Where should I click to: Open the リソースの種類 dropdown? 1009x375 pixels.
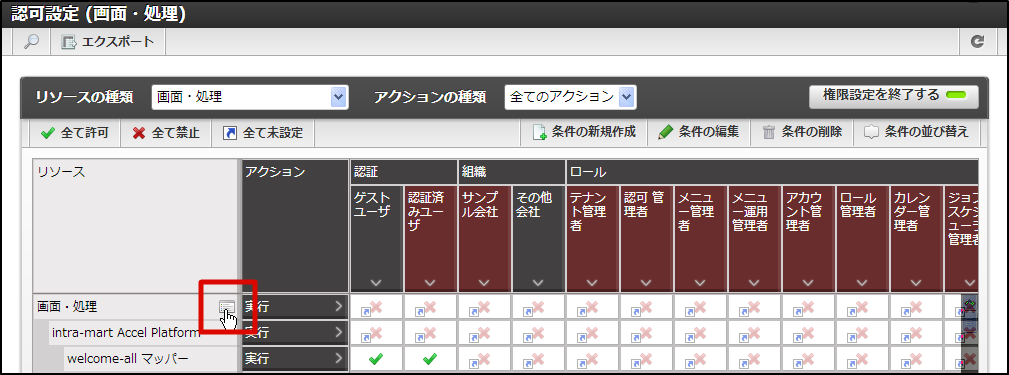(x=250, y=97)
